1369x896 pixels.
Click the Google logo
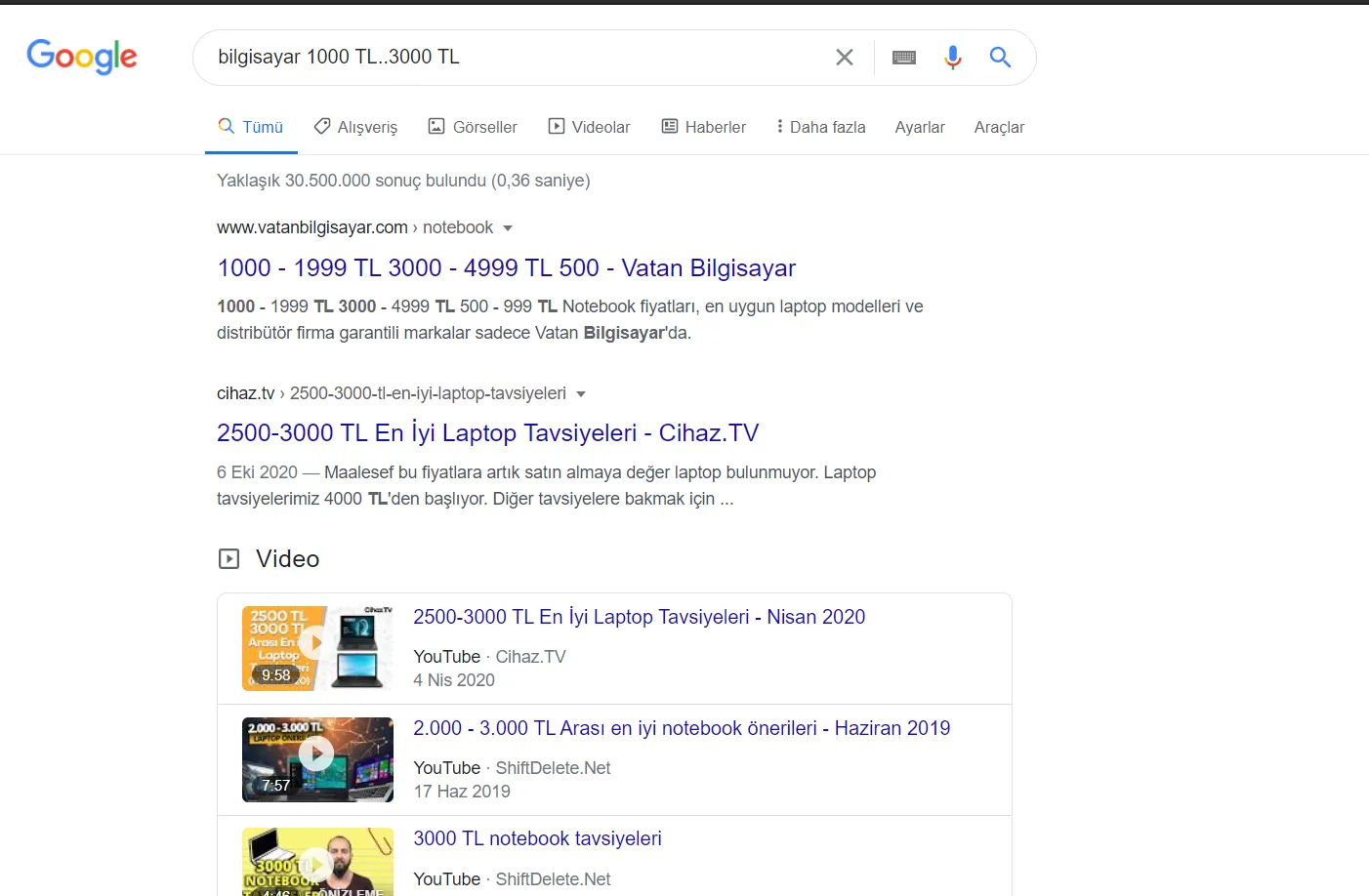tap(82, 57)
